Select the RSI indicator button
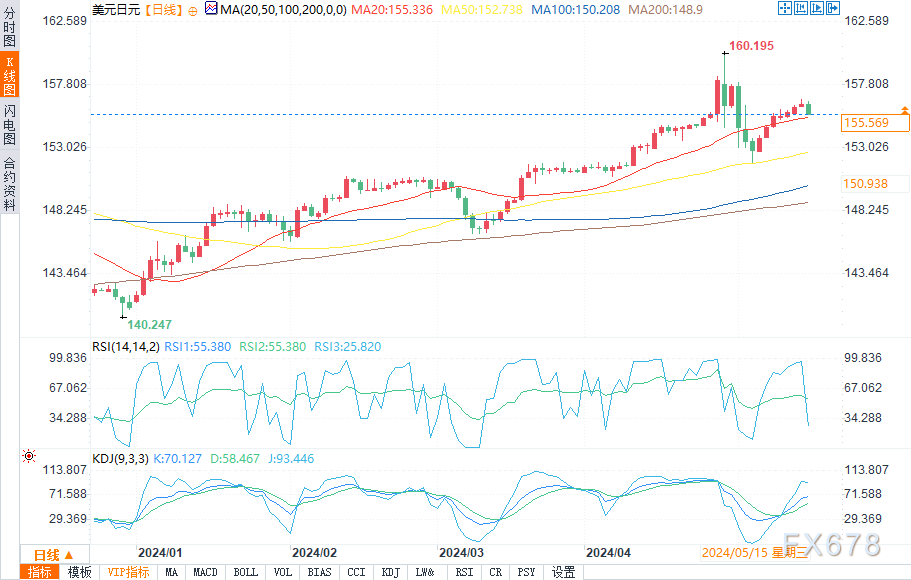This screenshot has height=580, width=911. pyautogui.click(x=464, y=572)
